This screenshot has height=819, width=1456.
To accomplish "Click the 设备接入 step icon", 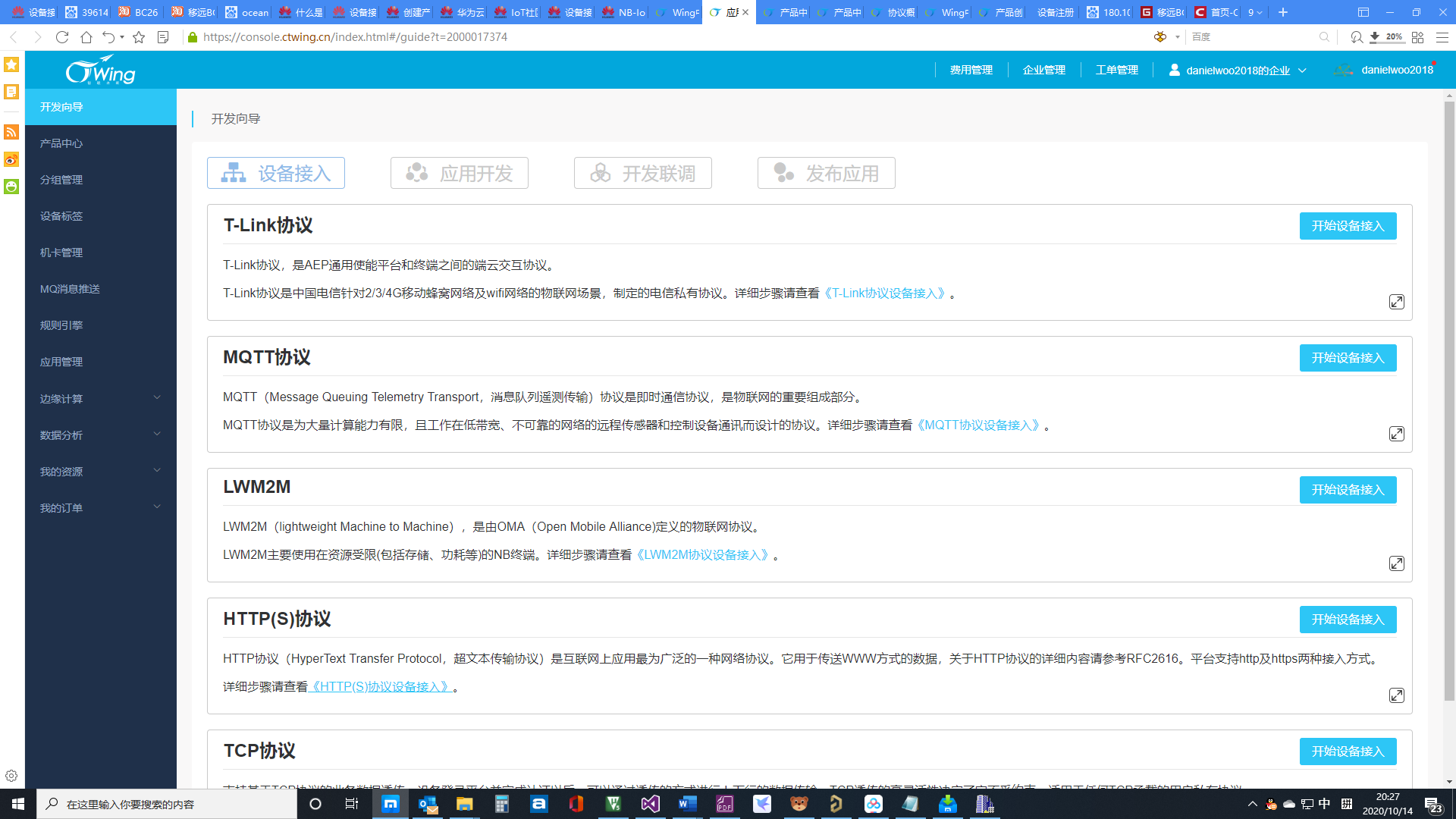I will [234, 173].
